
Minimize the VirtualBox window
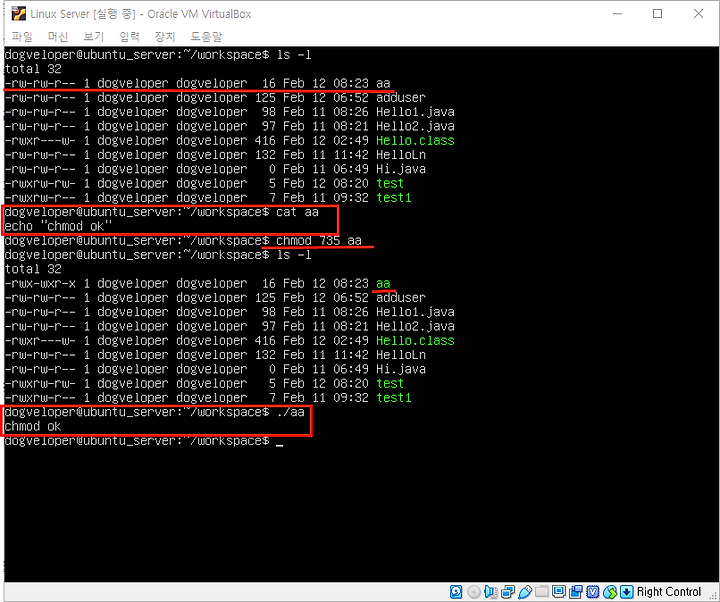tap(617, 14)
